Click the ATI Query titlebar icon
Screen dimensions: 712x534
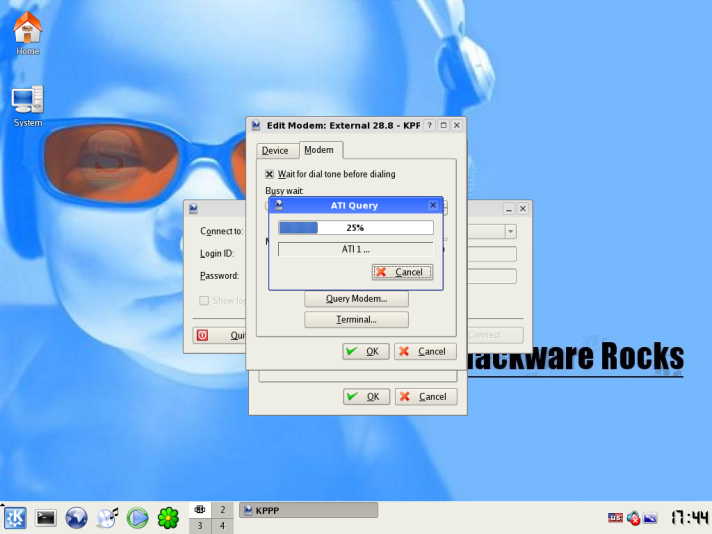coord(278,205)
